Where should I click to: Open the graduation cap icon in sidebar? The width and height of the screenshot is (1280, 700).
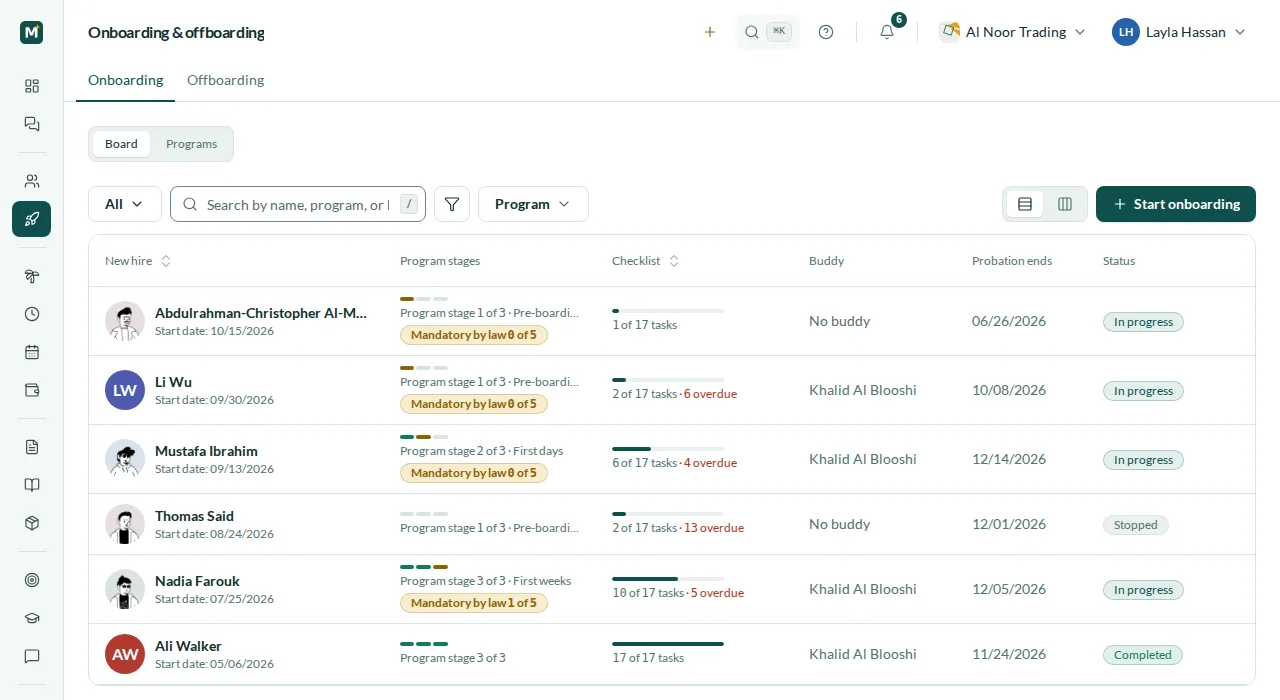(x=32, y=618)
